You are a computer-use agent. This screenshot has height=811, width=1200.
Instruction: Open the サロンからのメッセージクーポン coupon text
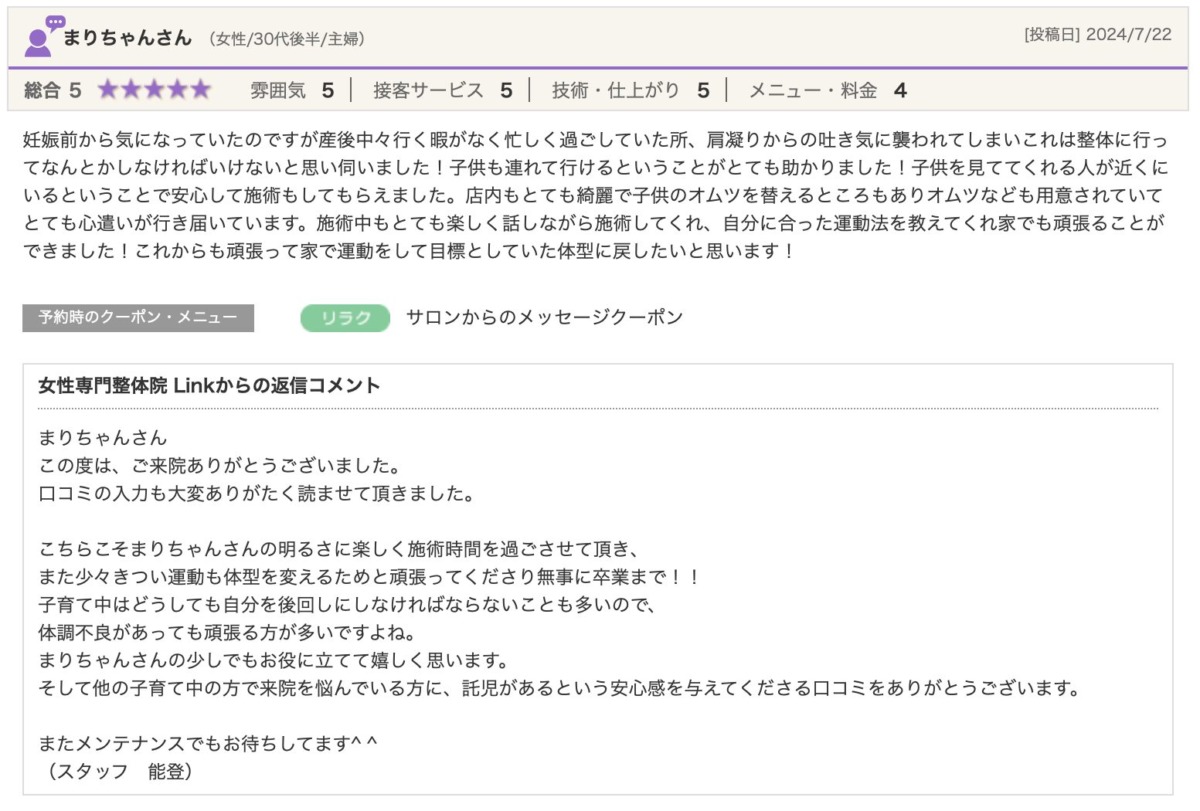(544, 318)
